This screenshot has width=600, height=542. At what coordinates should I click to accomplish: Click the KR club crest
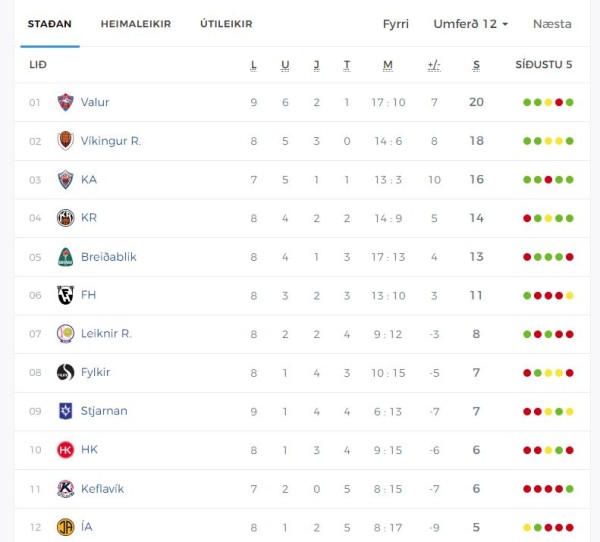[65, 218]
